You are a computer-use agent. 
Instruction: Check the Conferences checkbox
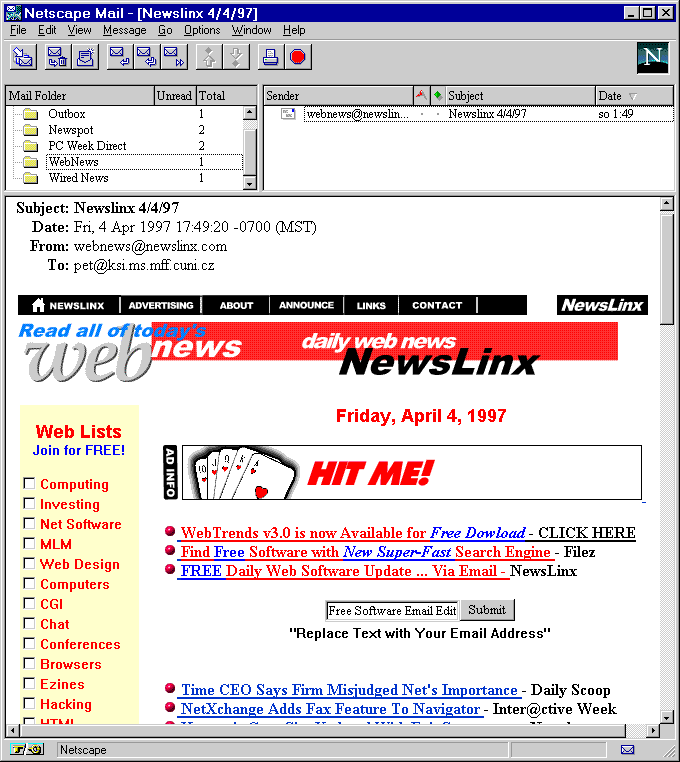tap(29, 643)
